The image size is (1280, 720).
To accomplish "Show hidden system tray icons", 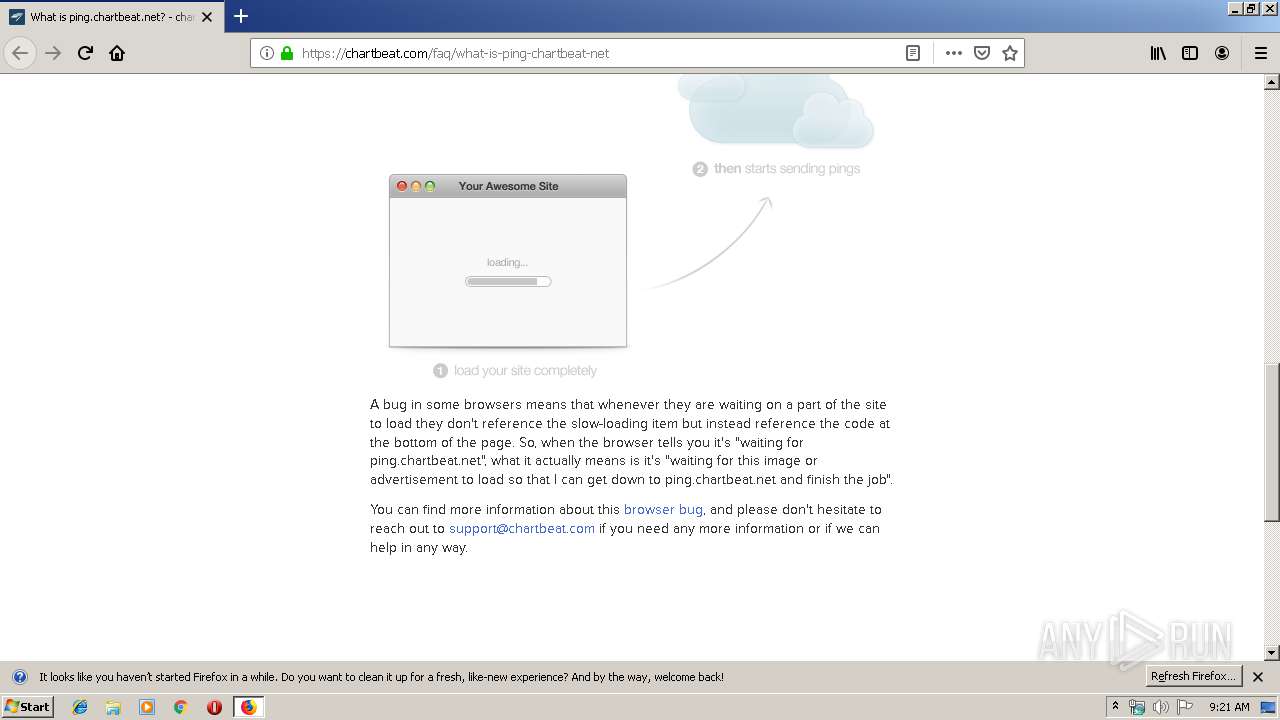I will 1115,707.
